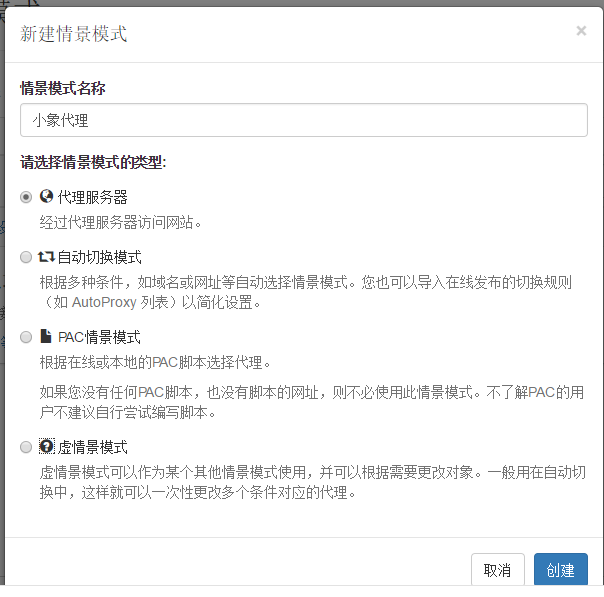This screenshot has width=604, height=597.
Task: Choose the 自动切换模式 radio button
Action: coord(27,257)
